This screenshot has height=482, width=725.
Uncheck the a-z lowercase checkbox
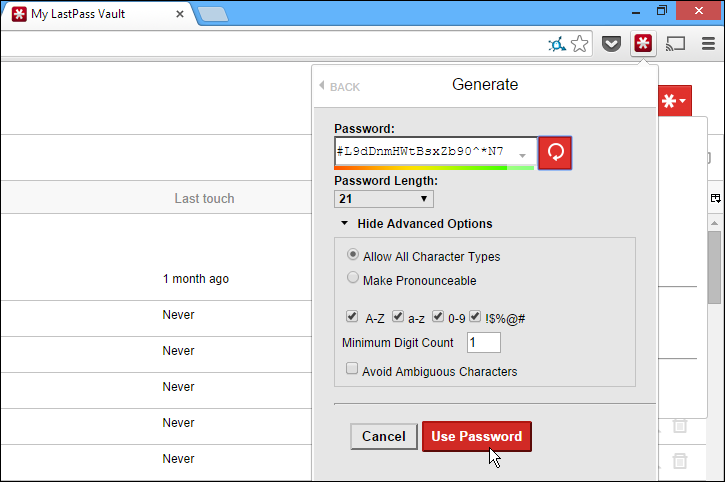coord(398,316)
